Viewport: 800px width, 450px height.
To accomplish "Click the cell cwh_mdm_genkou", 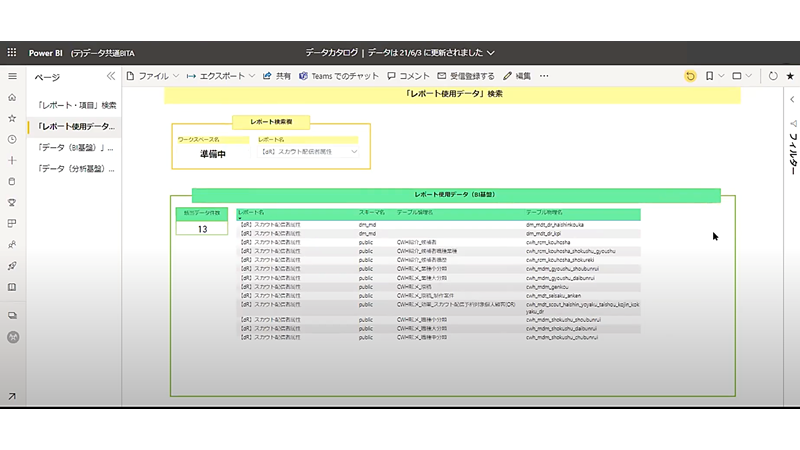I will (547, 287).
